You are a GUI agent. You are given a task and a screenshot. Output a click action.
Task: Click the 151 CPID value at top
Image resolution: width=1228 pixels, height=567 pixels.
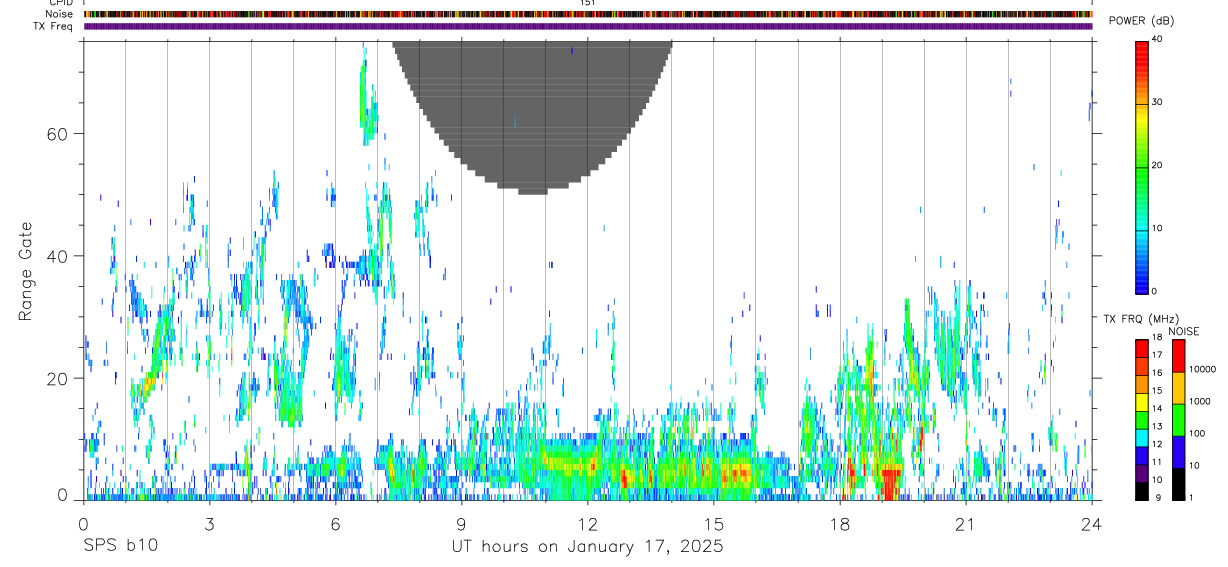[x=587, y=3]
